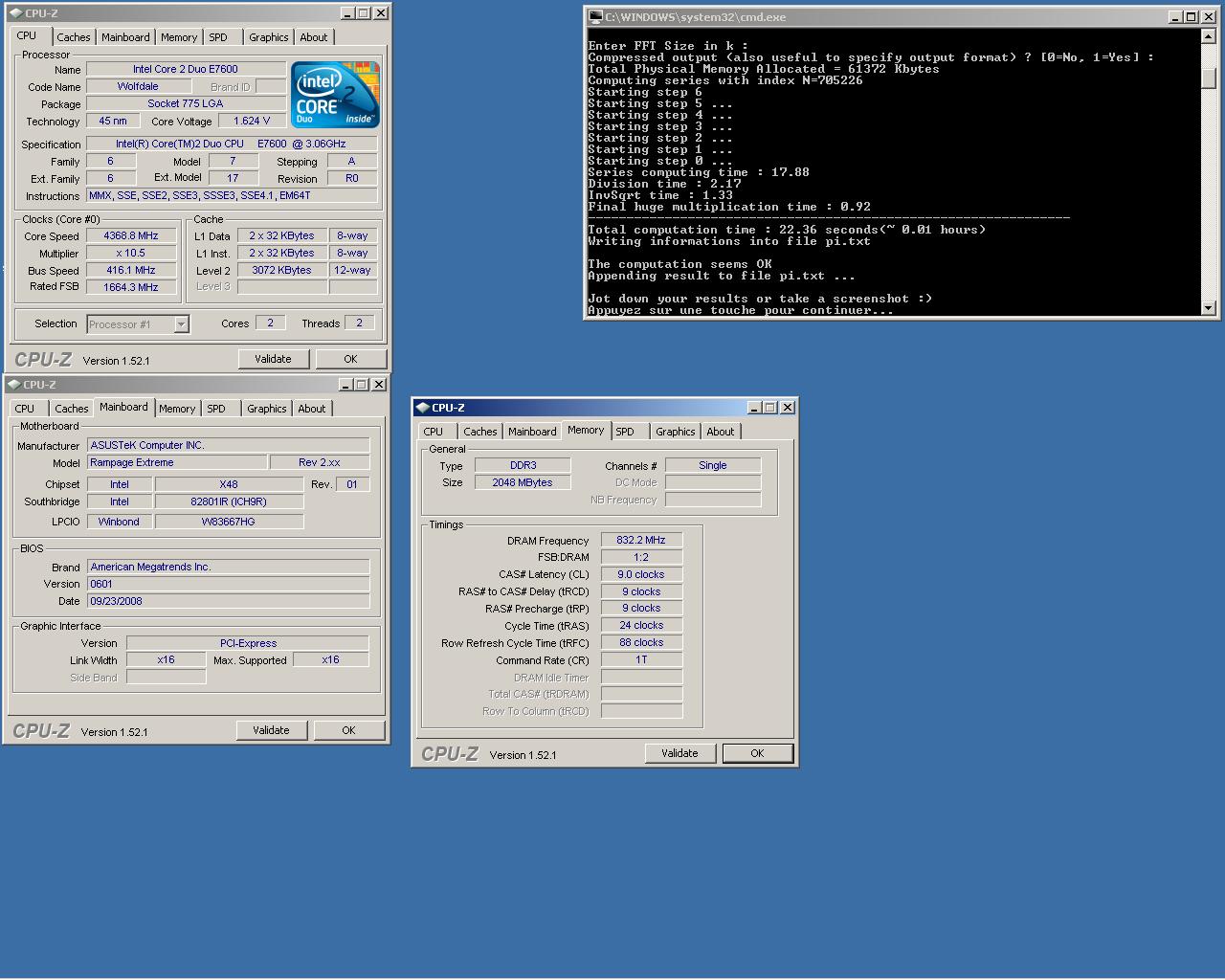Select Caches tab in Memory window
This screenshot has height=980, width=1225.
[480, 432]
